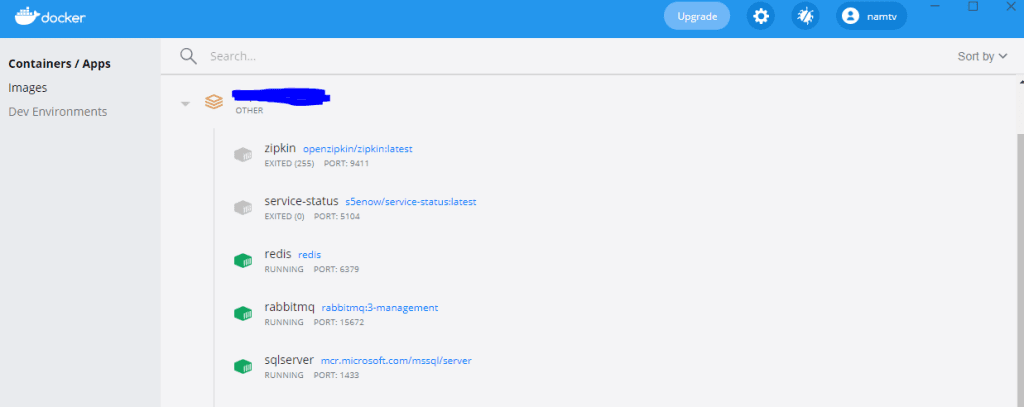Open the namtv account menu
This screenshot has width=1024, height=407.
coord(871,16)
